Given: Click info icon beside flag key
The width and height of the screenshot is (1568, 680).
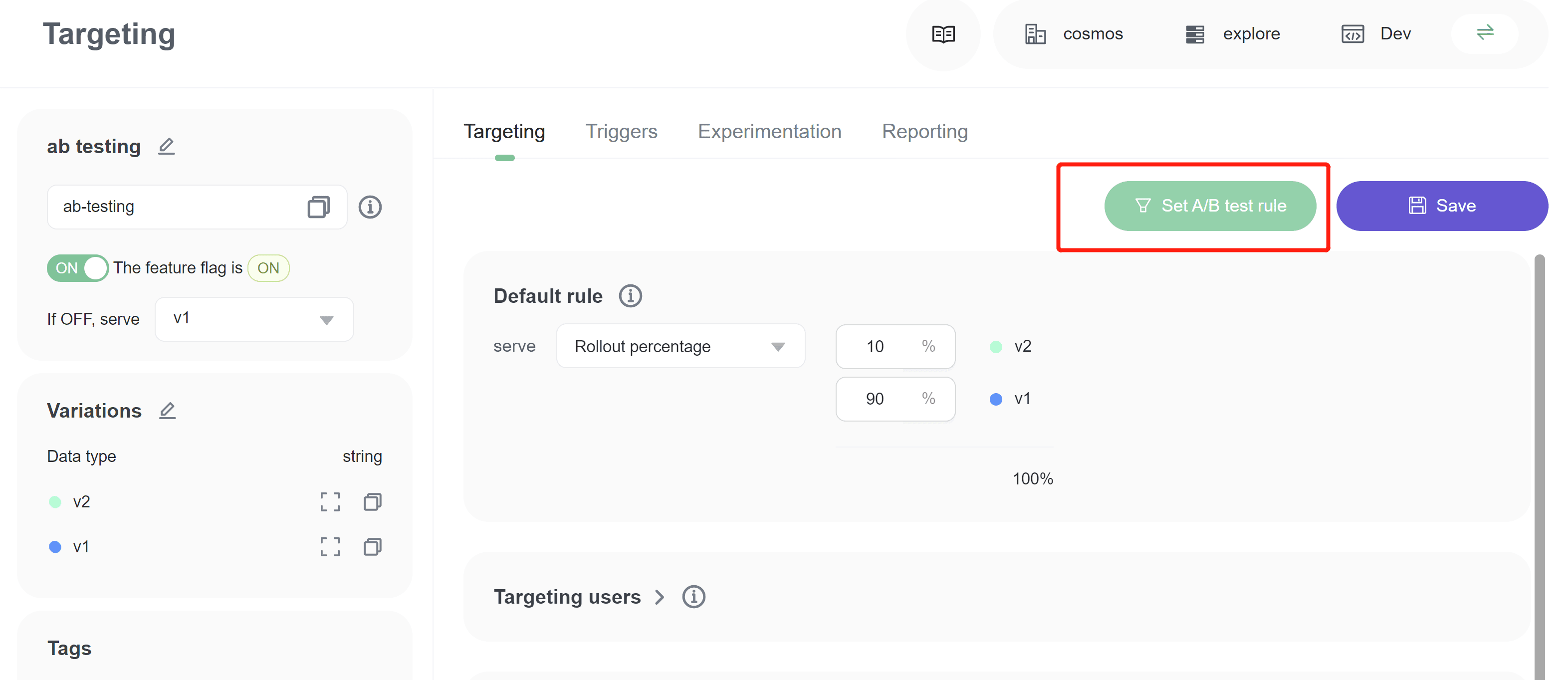Looking at the screenshot, I should tap(370, 207).
